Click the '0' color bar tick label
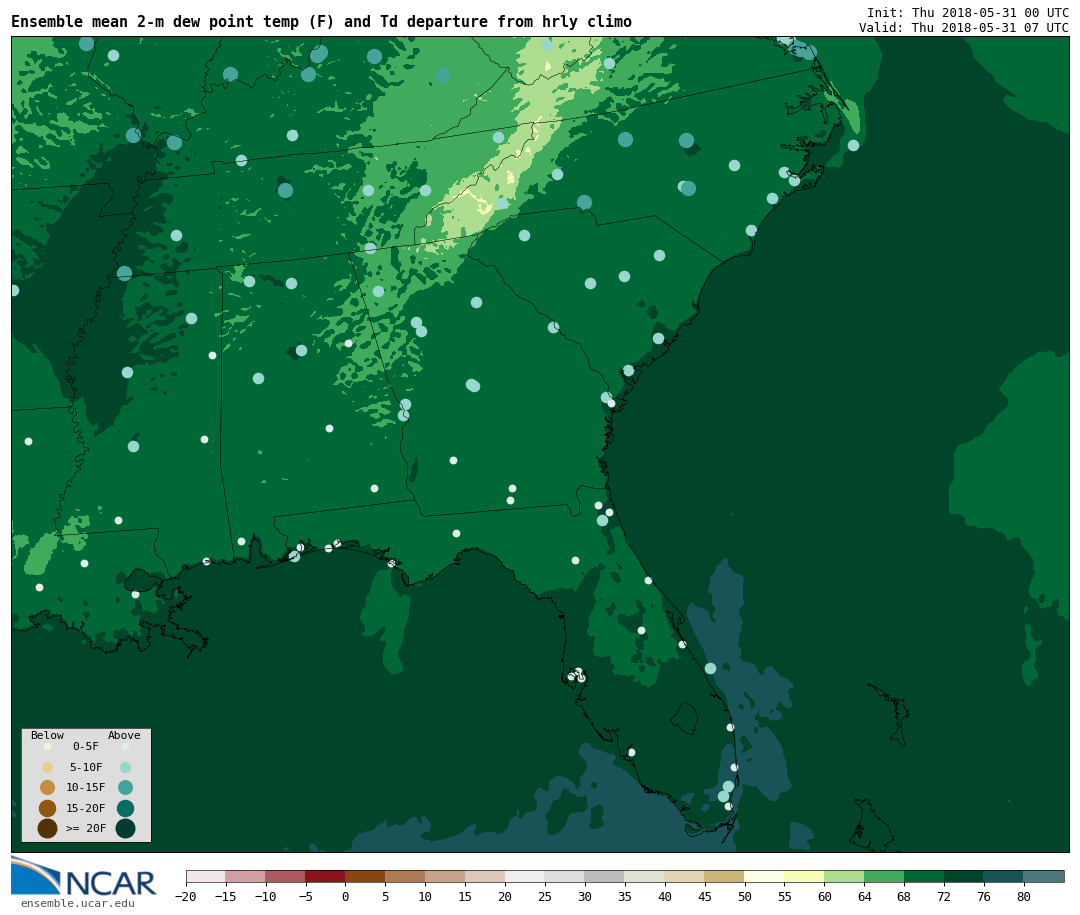Screen dimensions: 1080x915 [x=345, y=896]
